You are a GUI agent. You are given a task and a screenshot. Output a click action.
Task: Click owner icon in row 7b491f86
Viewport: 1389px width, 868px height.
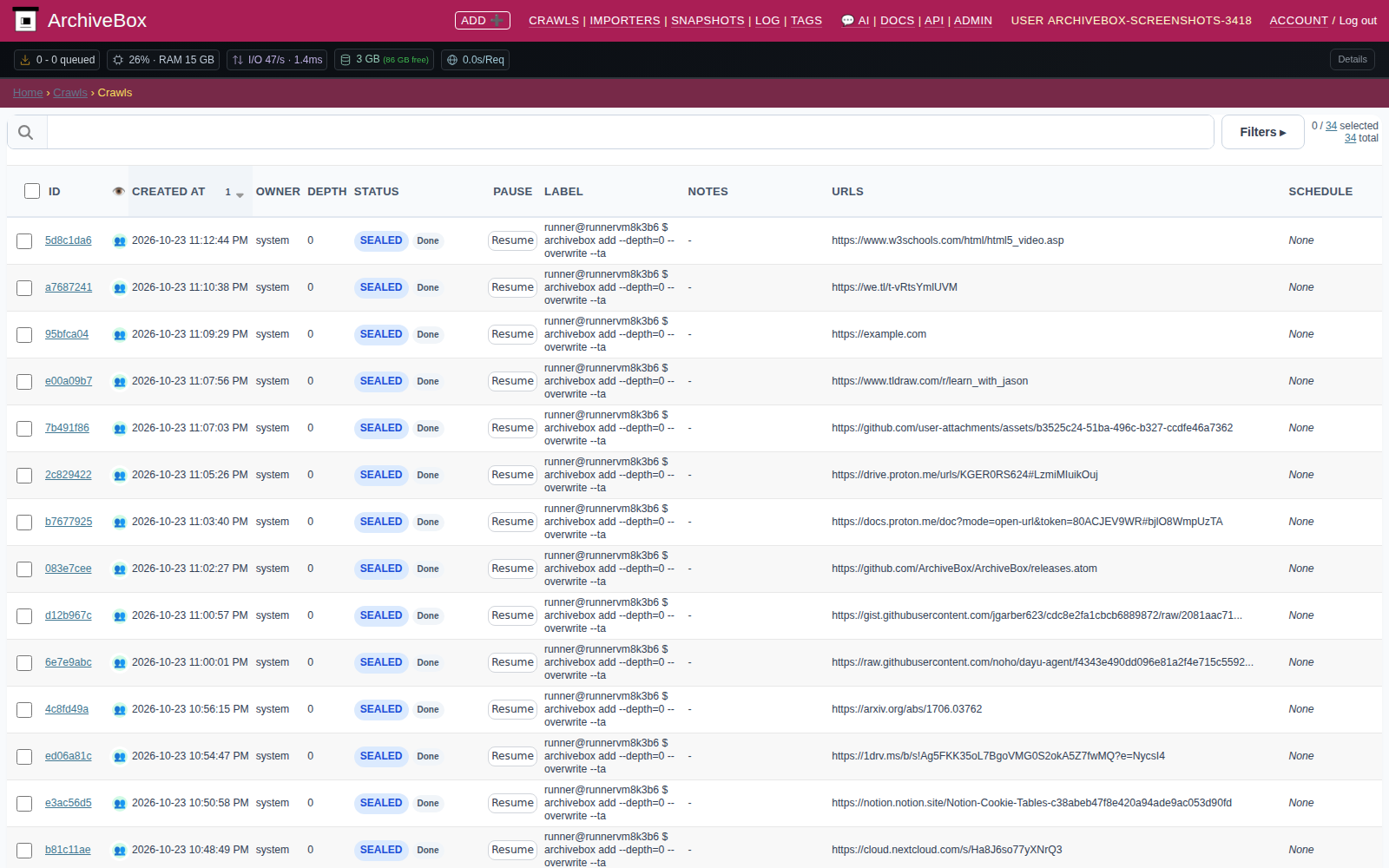point(120,429)
